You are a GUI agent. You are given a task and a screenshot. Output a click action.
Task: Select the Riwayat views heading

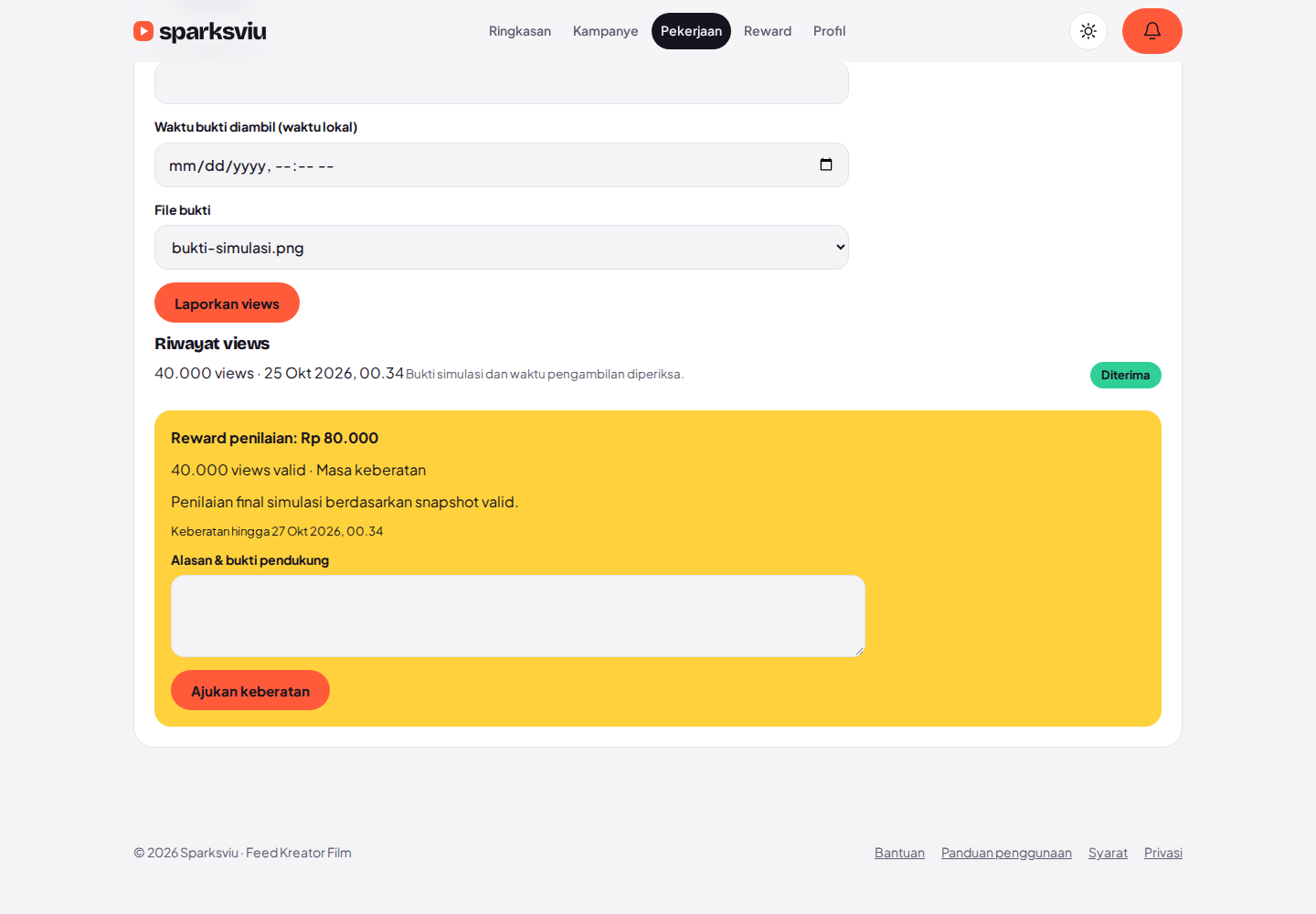pyautogui.click(x=212, y=344)
